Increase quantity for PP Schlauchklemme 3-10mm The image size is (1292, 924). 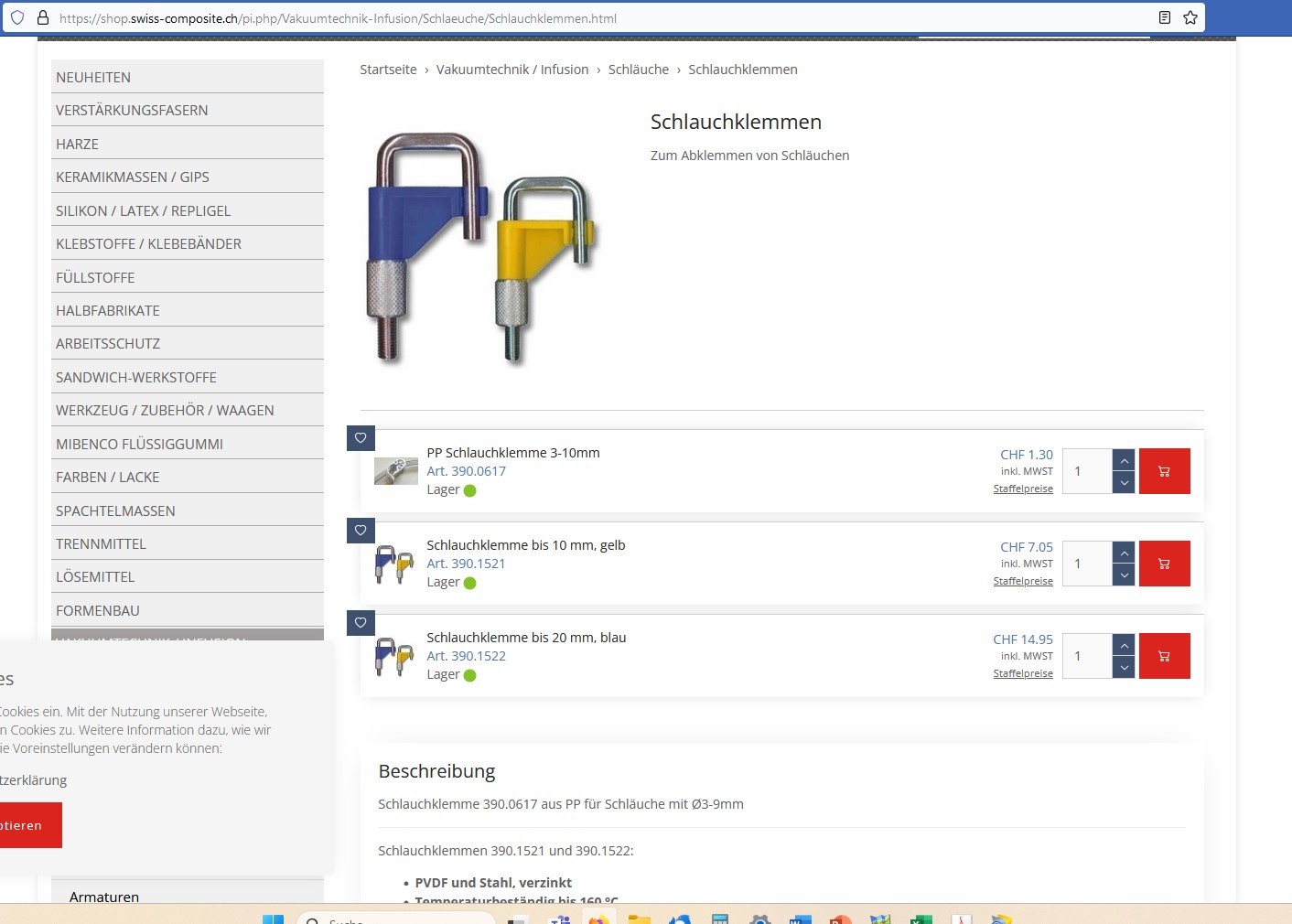tap(1124, 460)
